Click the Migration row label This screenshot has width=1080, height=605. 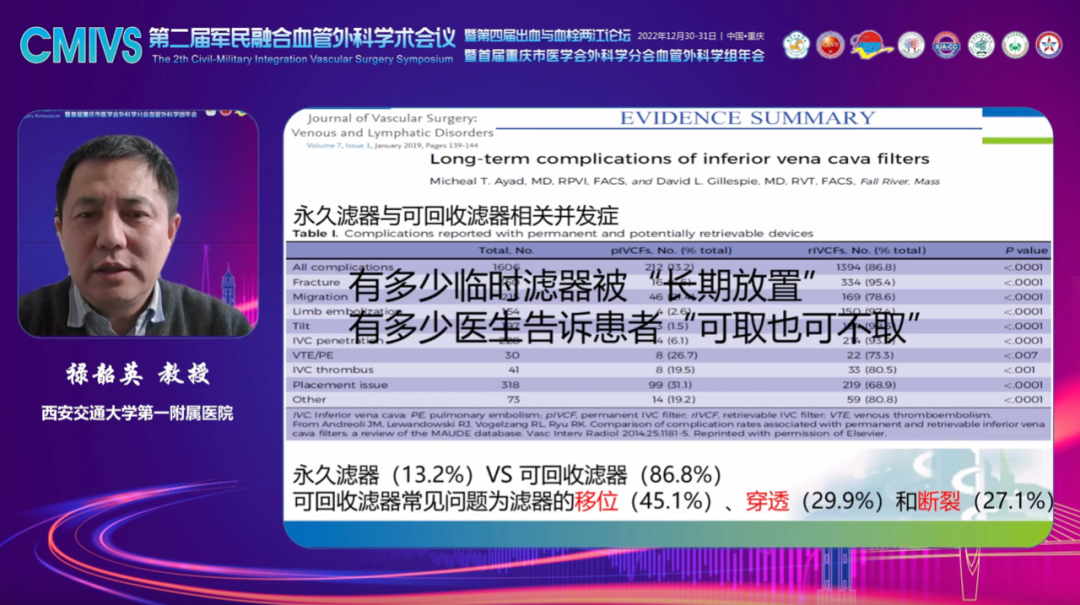pyautogui.click(x=320, y=296)
